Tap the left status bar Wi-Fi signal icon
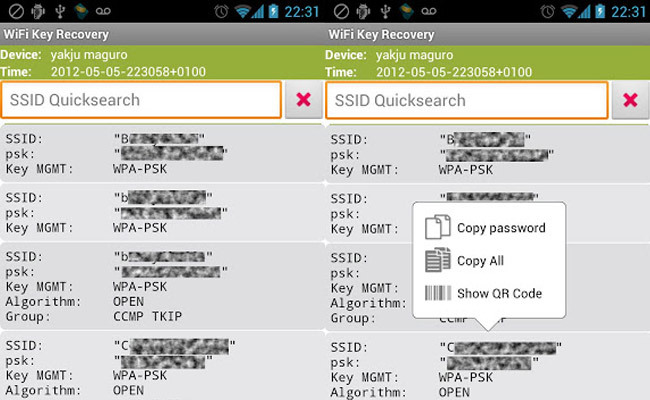The width and height of the screenshot is (650, 400). (x=243, y=11)
